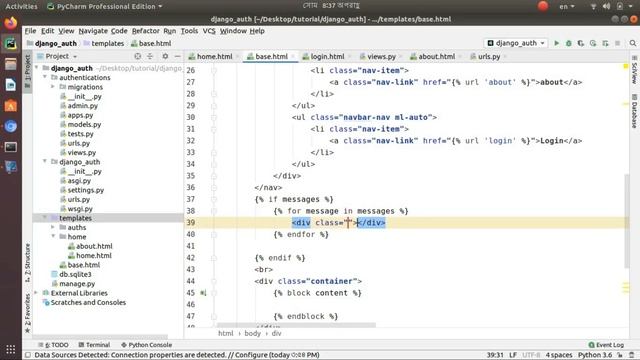Open the Structure tool window
The width and height of the screenshot is (640, 360).
coord(27,262)
